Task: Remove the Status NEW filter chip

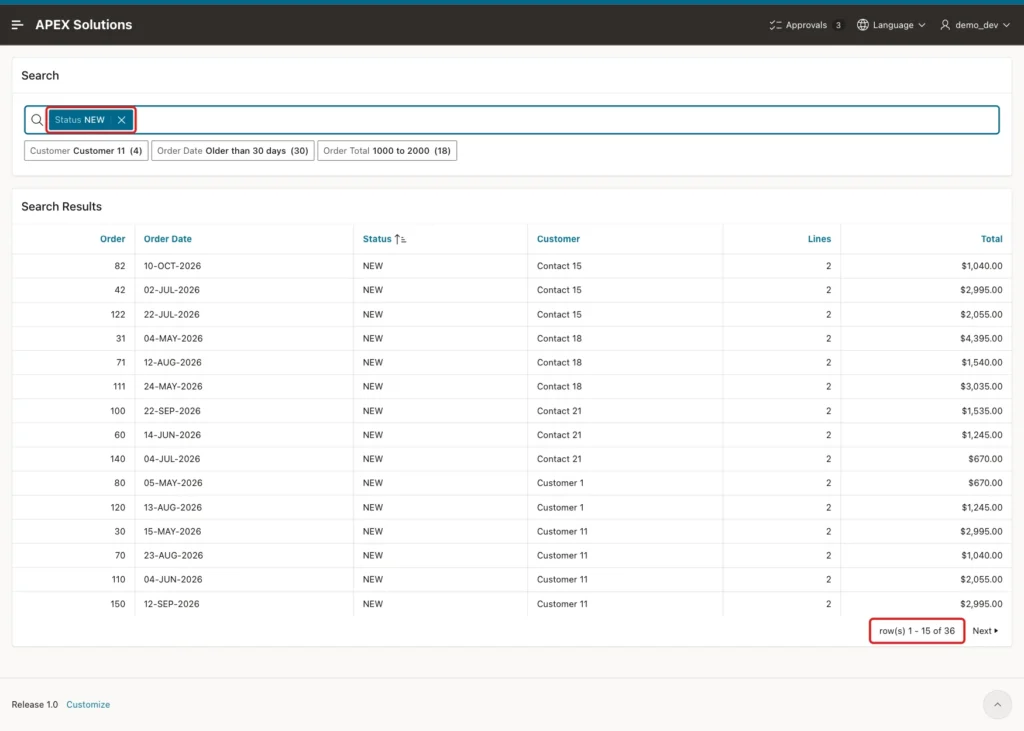Action: click(x=121, y=120)
